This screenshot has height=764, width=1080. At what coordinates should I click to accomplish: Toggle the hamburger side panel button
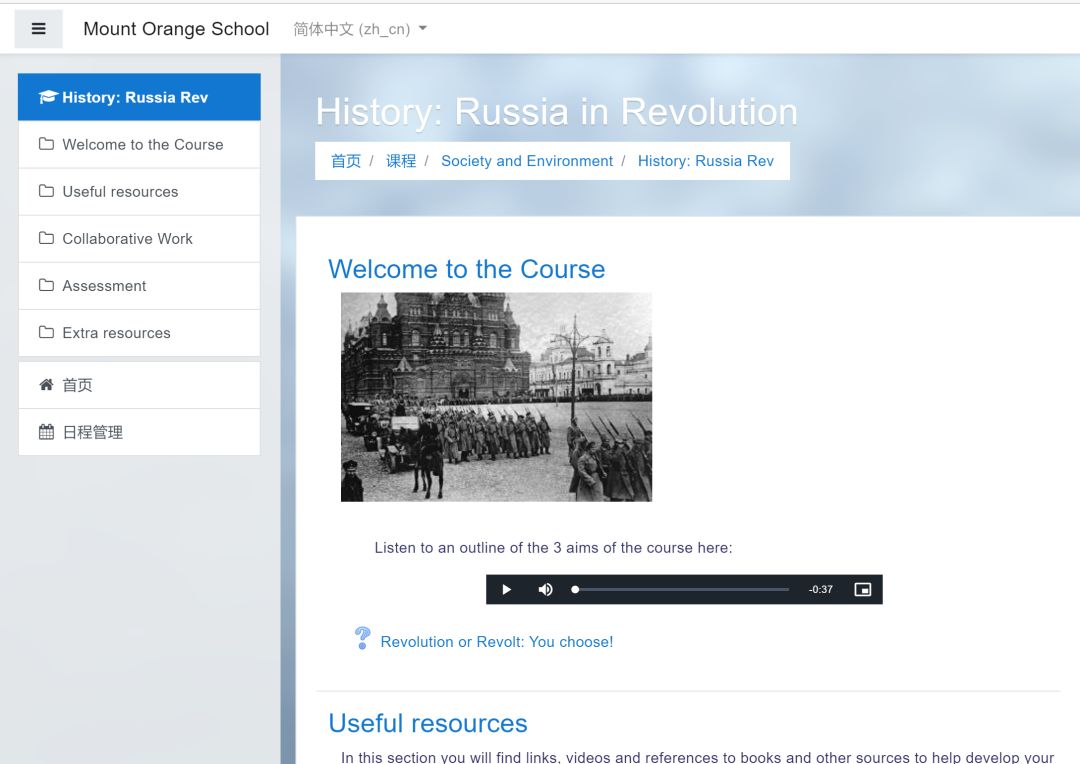[x=38, y=29]
